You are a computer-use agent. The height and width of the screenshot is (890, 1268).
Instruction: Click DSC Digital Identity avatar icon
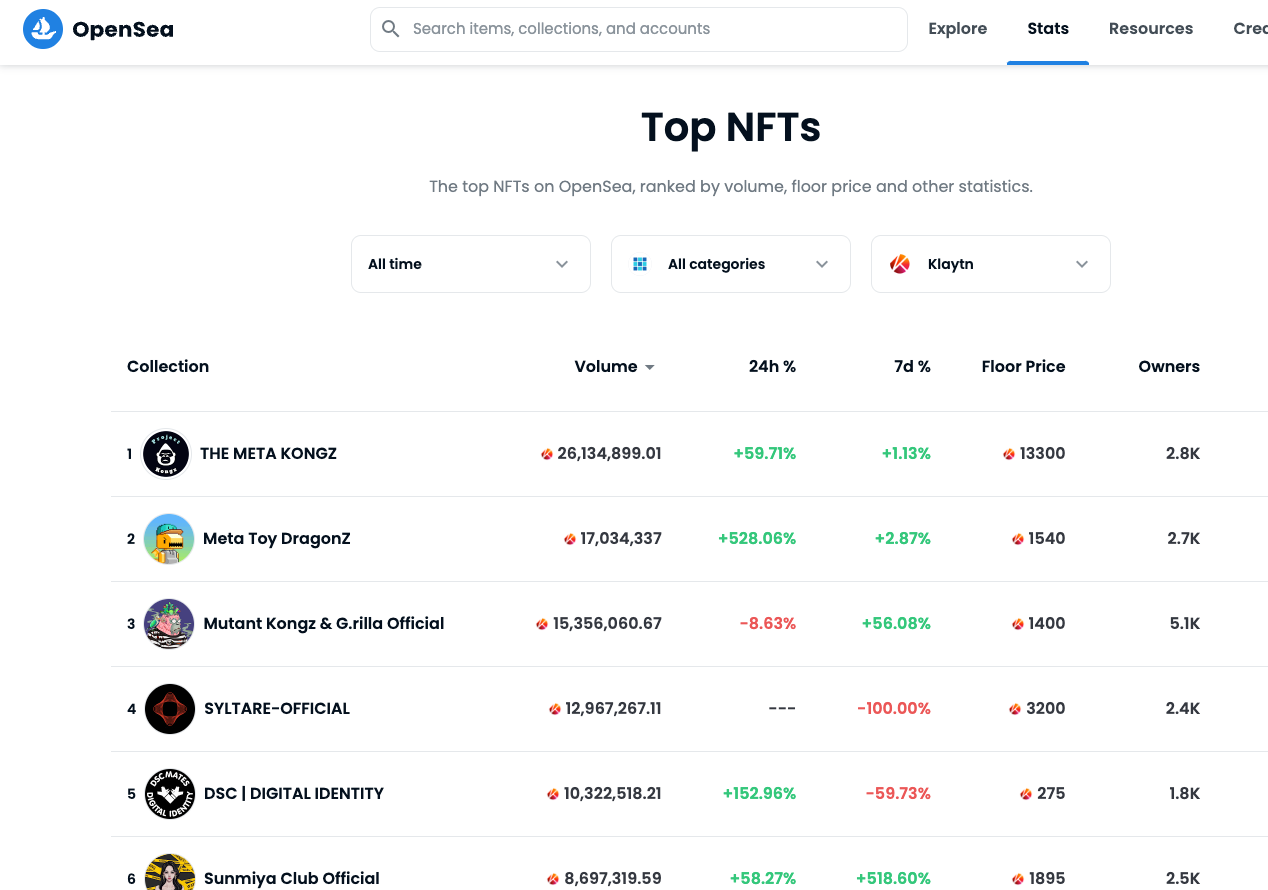pos(169,794)
